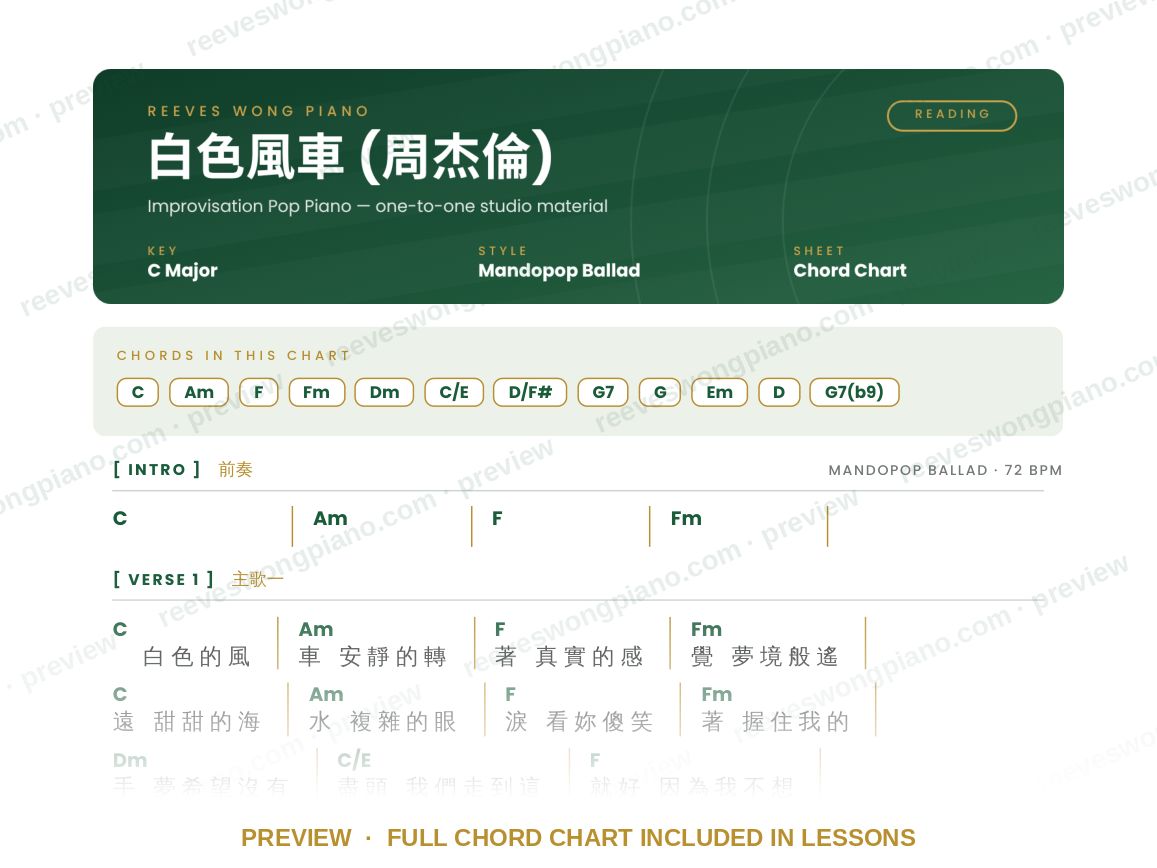Select the F chord chip
The image size is (1157, 868).
[259, 392]
